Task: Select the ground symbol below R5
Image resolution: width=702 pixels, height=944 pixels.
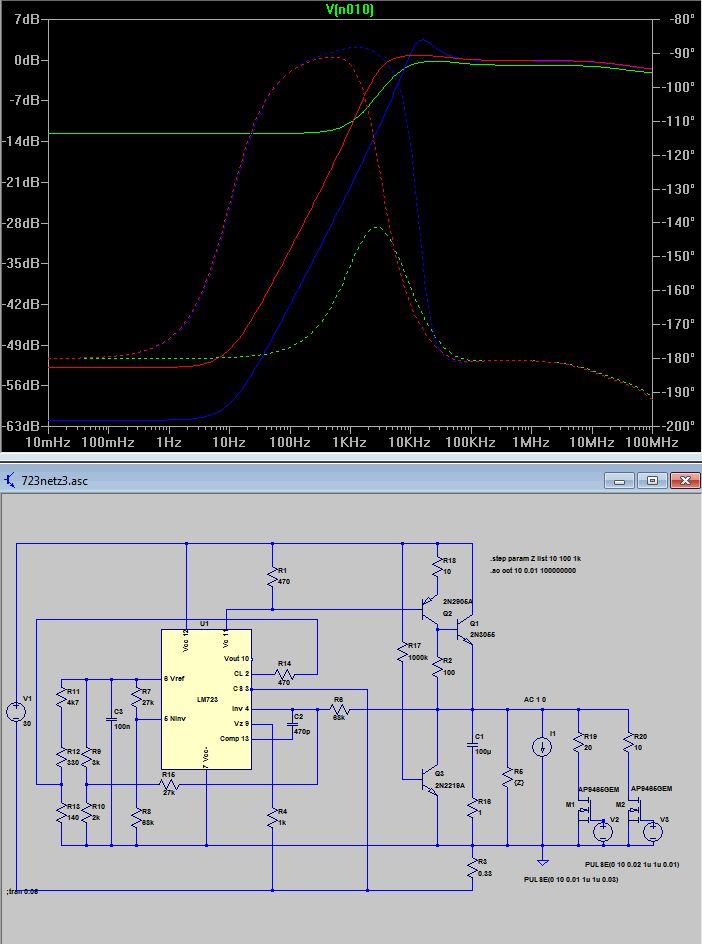Action: point(542,860)
